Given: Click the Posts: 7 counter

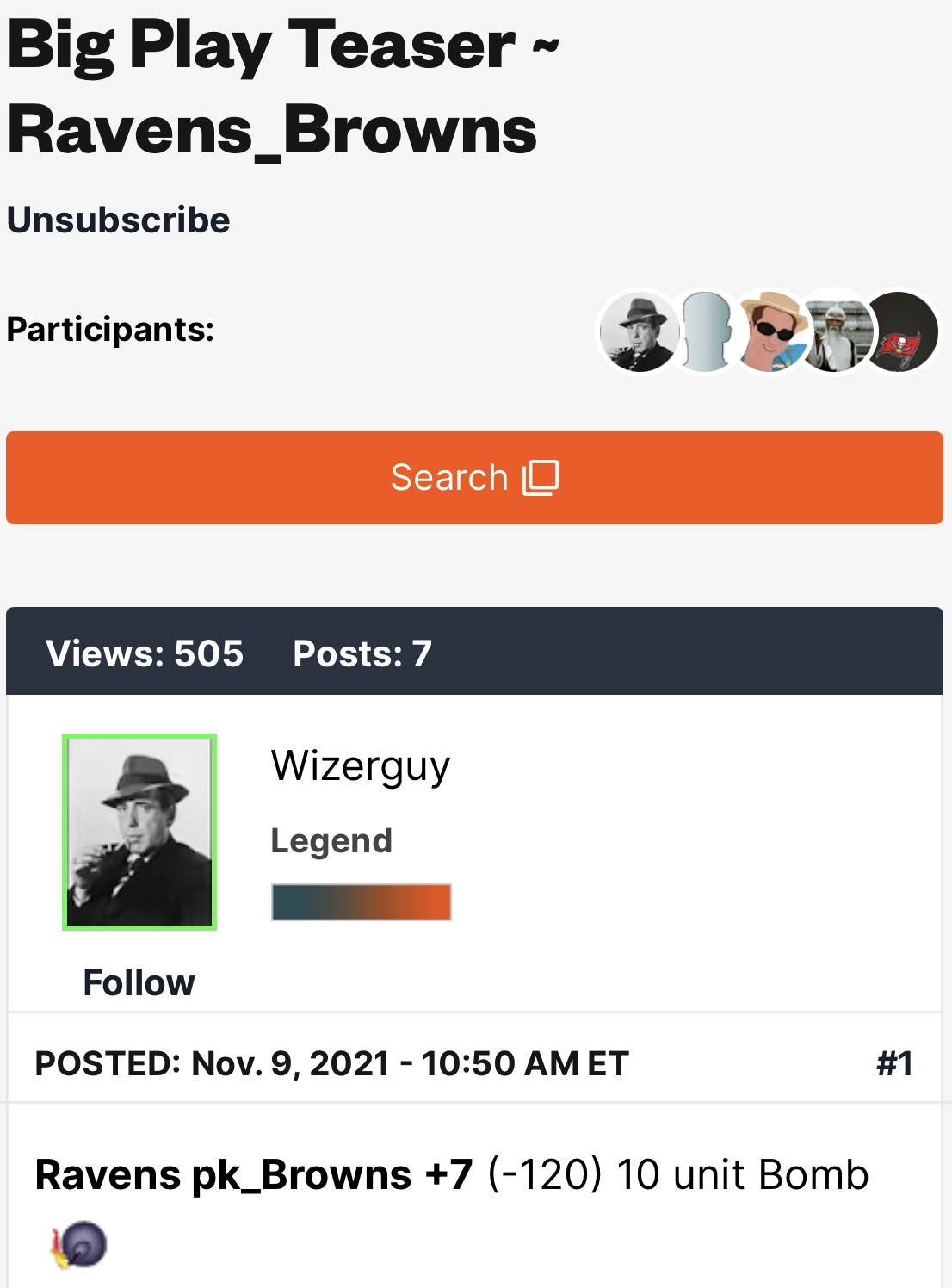Looking at the screenshot, I should point(362,653).
